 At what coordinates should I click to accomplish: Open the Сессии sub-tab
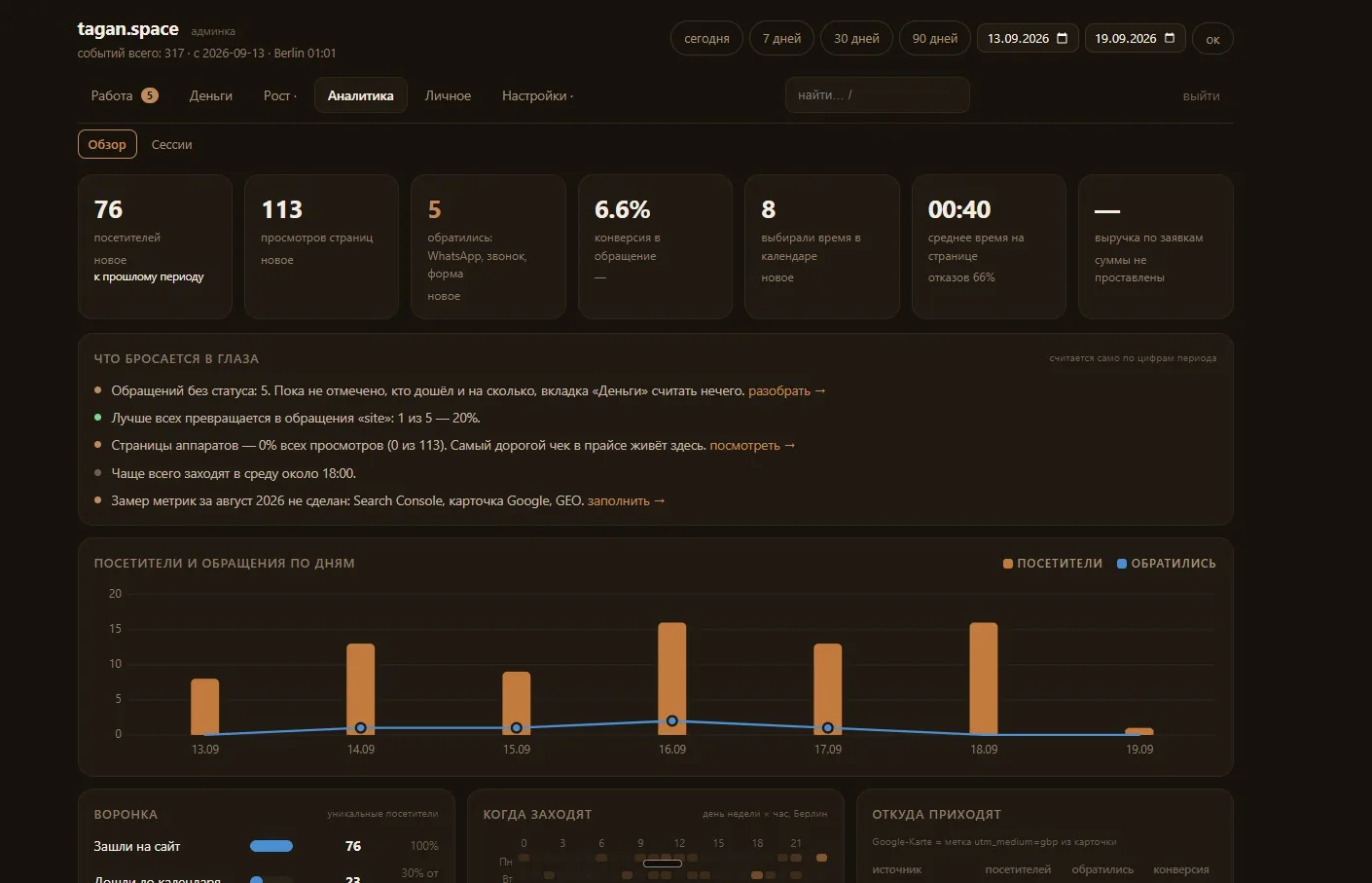(171, 145)
